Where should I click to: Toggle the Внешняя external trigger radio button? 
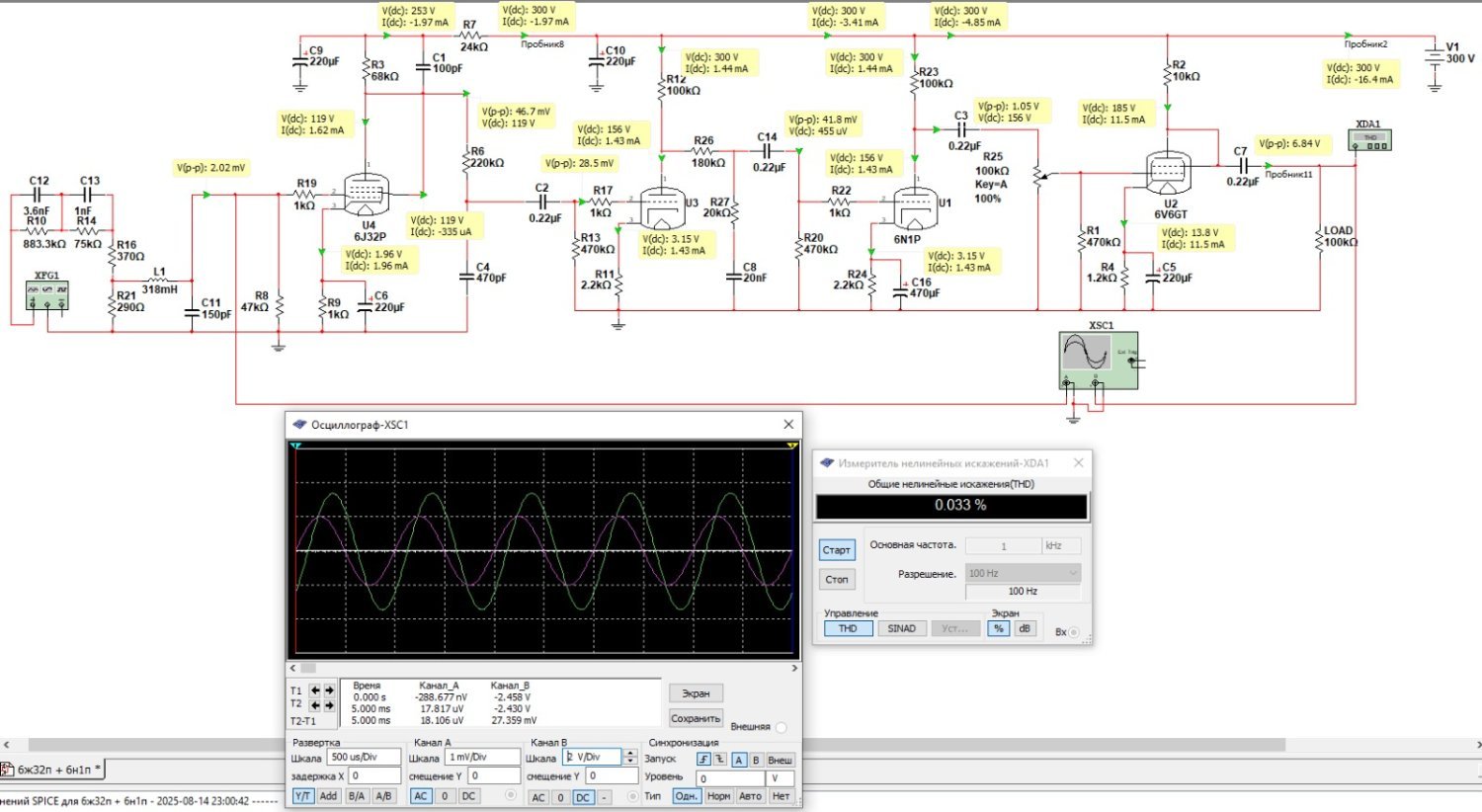point(782,727)
